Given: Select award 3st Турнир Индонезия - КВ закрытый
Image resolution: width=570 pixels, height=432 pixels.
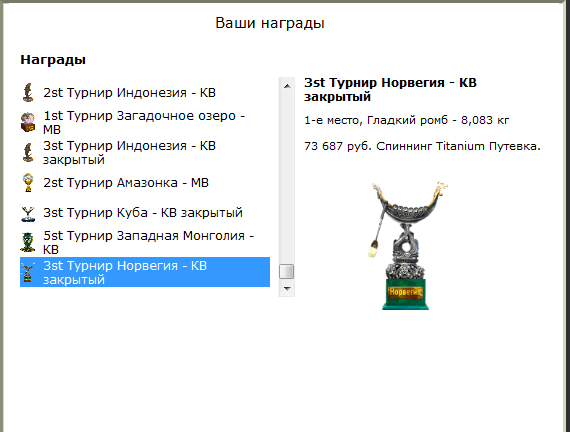Looking at the screenshot, I should (x=145, y=152).
